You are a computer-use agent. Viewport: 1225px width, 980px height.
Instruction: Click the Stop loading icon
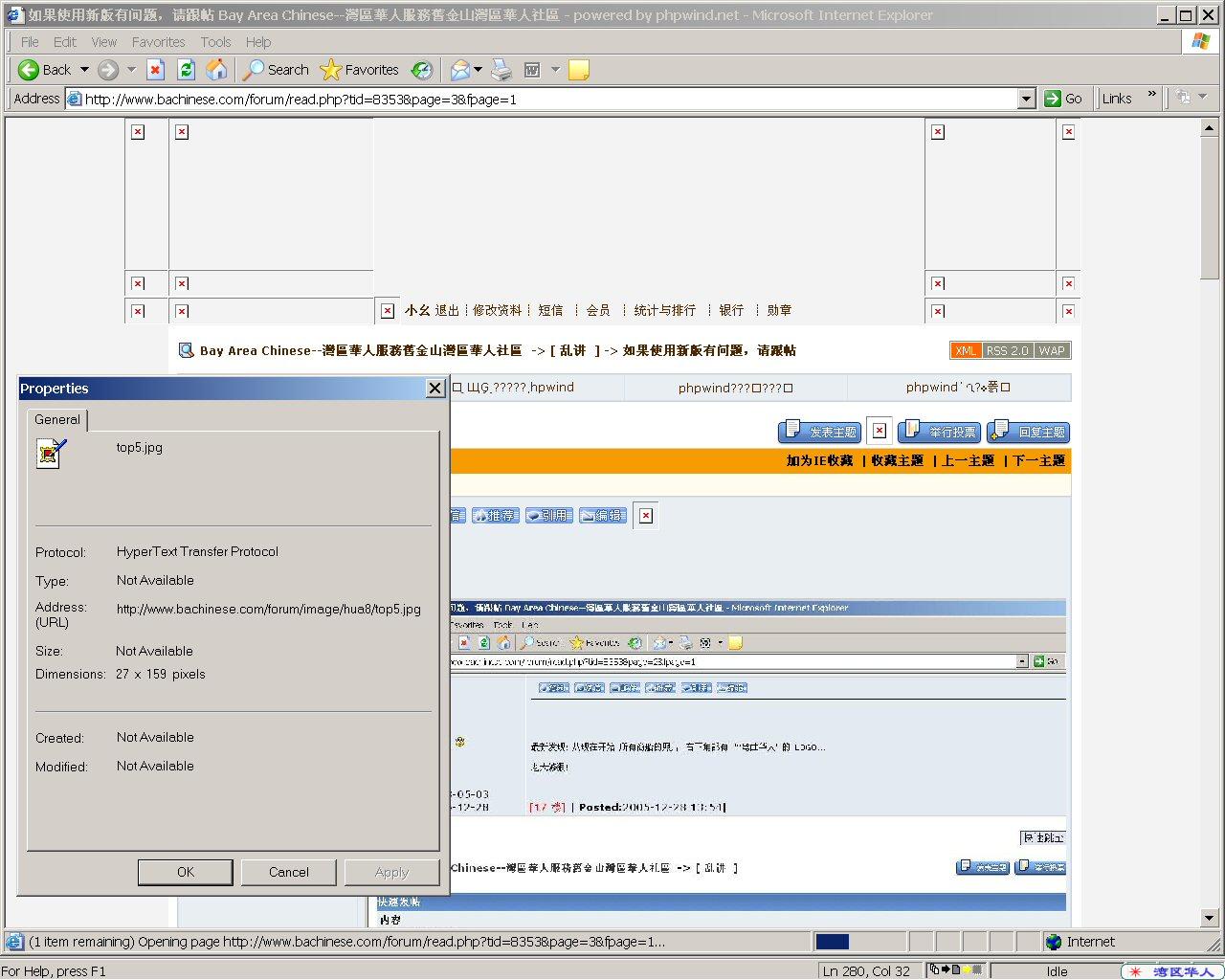coord(156,70)
